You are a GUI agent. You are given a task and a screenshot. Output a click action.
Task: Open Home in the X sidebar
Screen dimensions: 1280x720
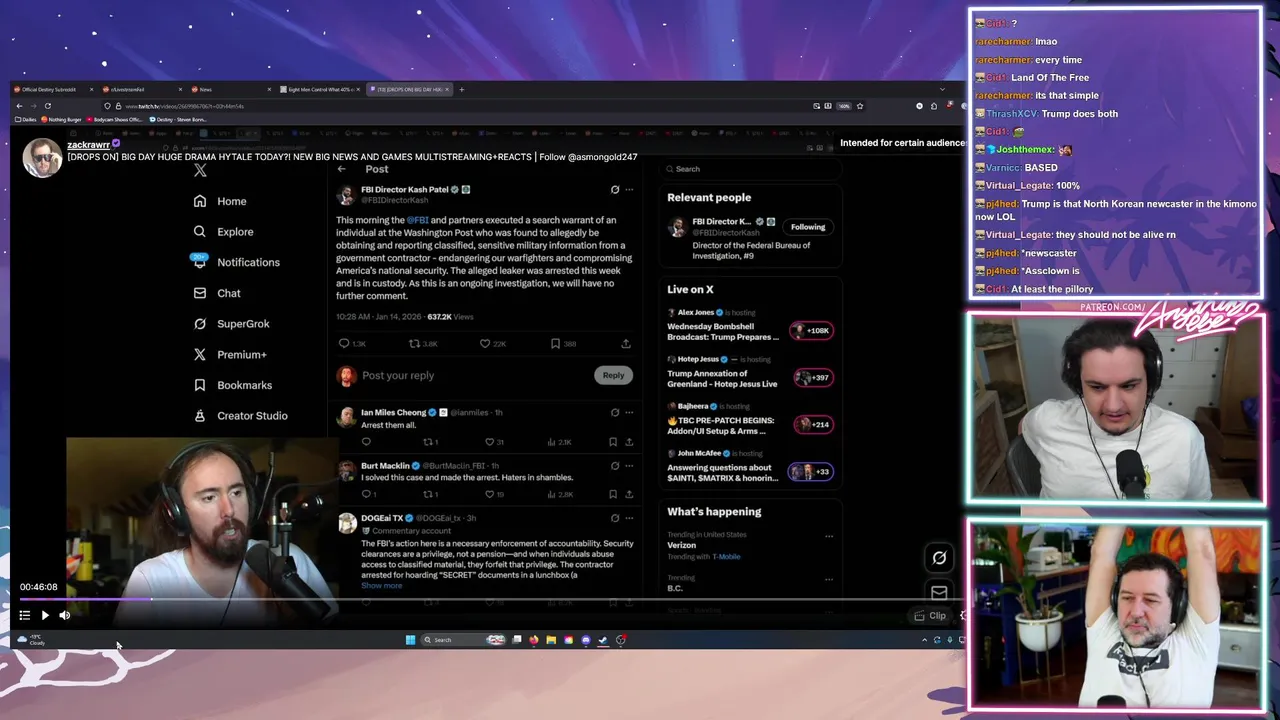pos(220,201)
